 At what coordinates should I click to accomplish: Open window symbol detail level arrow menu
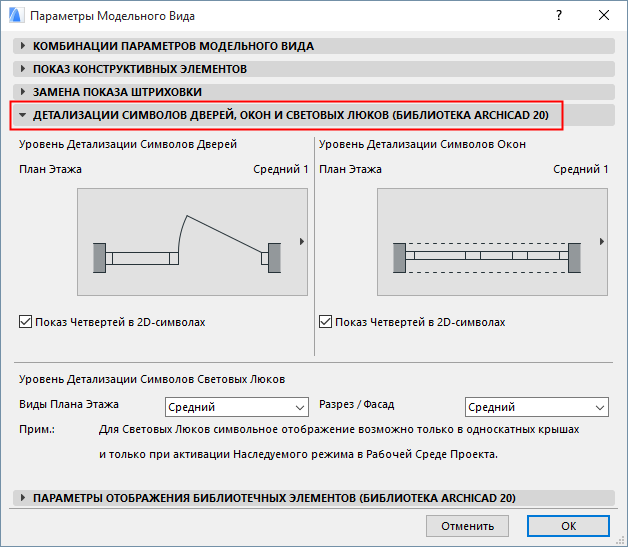click(x=602, y=241)
